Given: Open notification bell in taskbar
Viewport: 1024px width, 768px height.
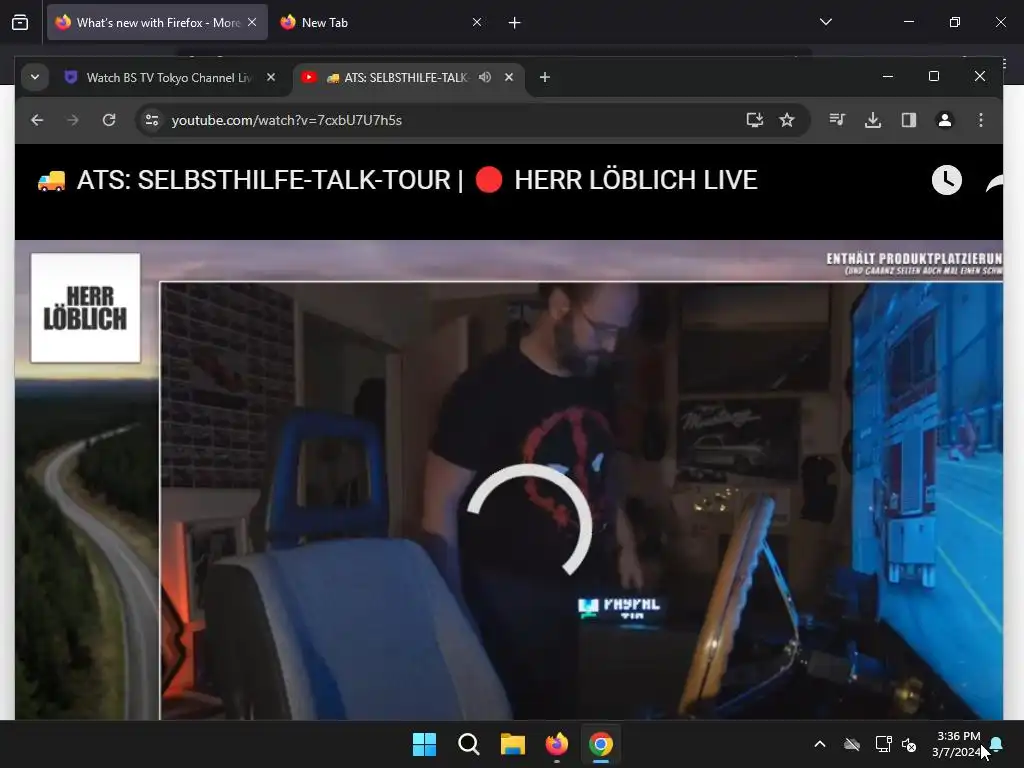Looking at the screenshot, I should click(997, 744).
